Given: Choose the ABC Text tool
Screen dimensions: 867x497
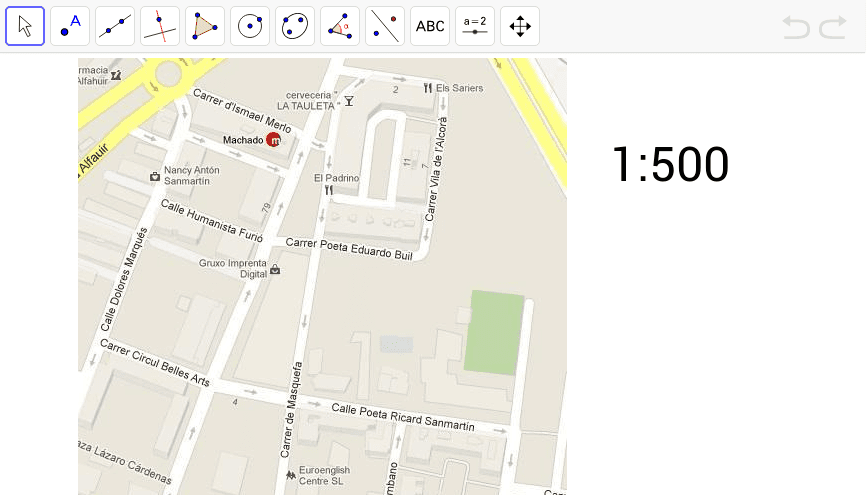Looking at the screenshot, I should (430, 26).
